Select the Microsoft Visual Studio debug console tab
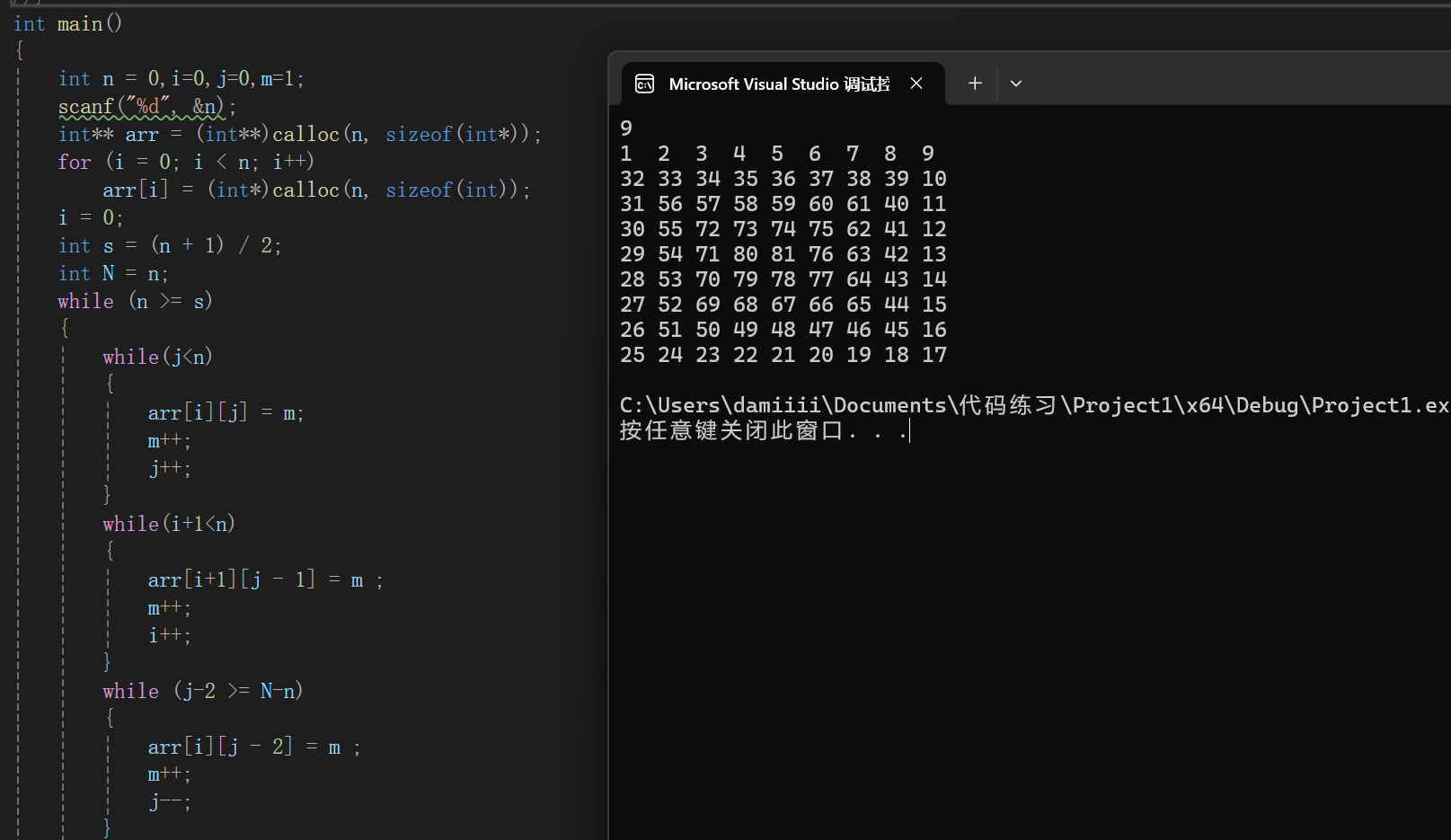This screenshot has height=840, width=1451. click(782, 84)
